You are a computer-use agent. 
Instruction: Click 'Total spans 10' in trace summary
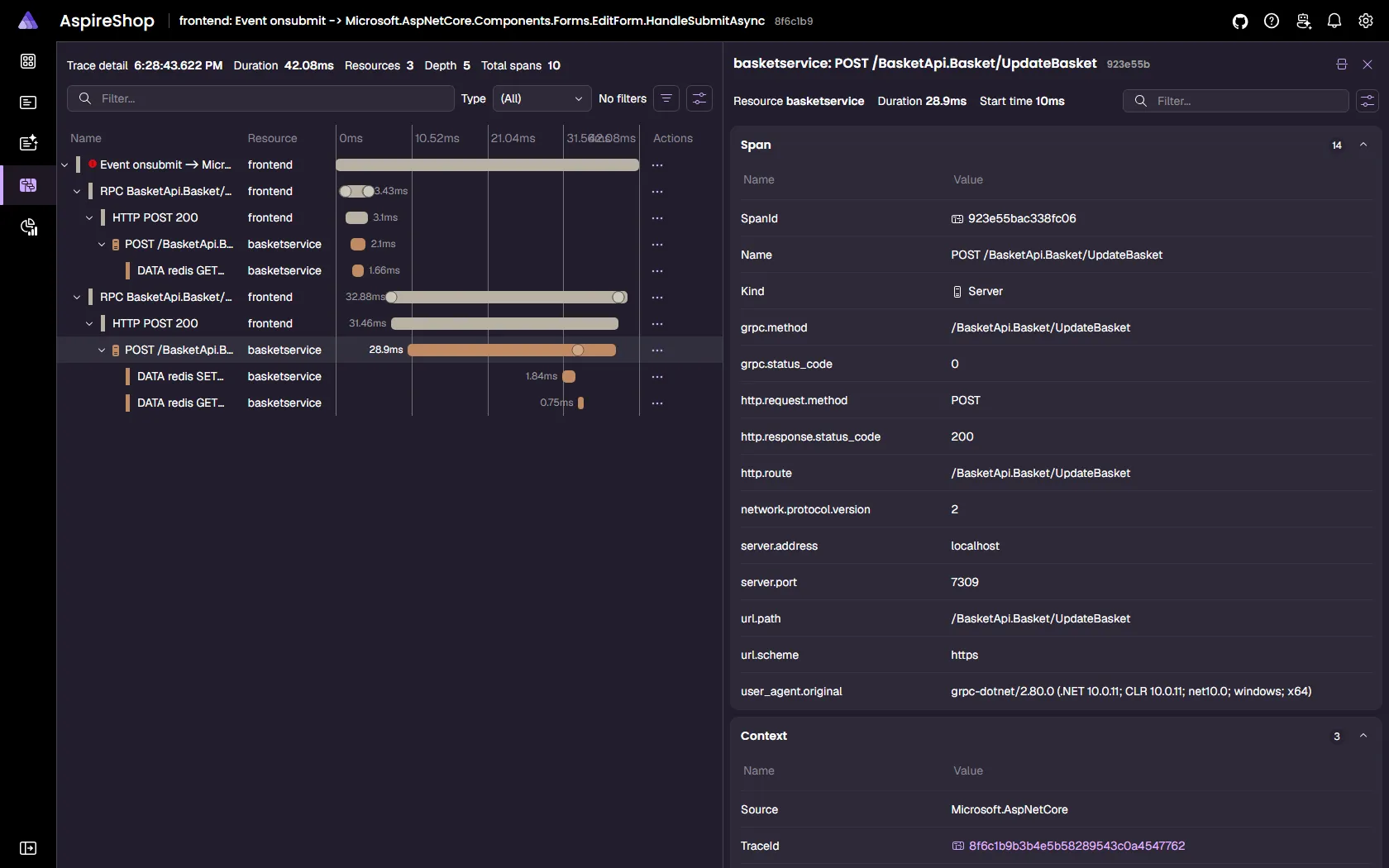(521, 65)
